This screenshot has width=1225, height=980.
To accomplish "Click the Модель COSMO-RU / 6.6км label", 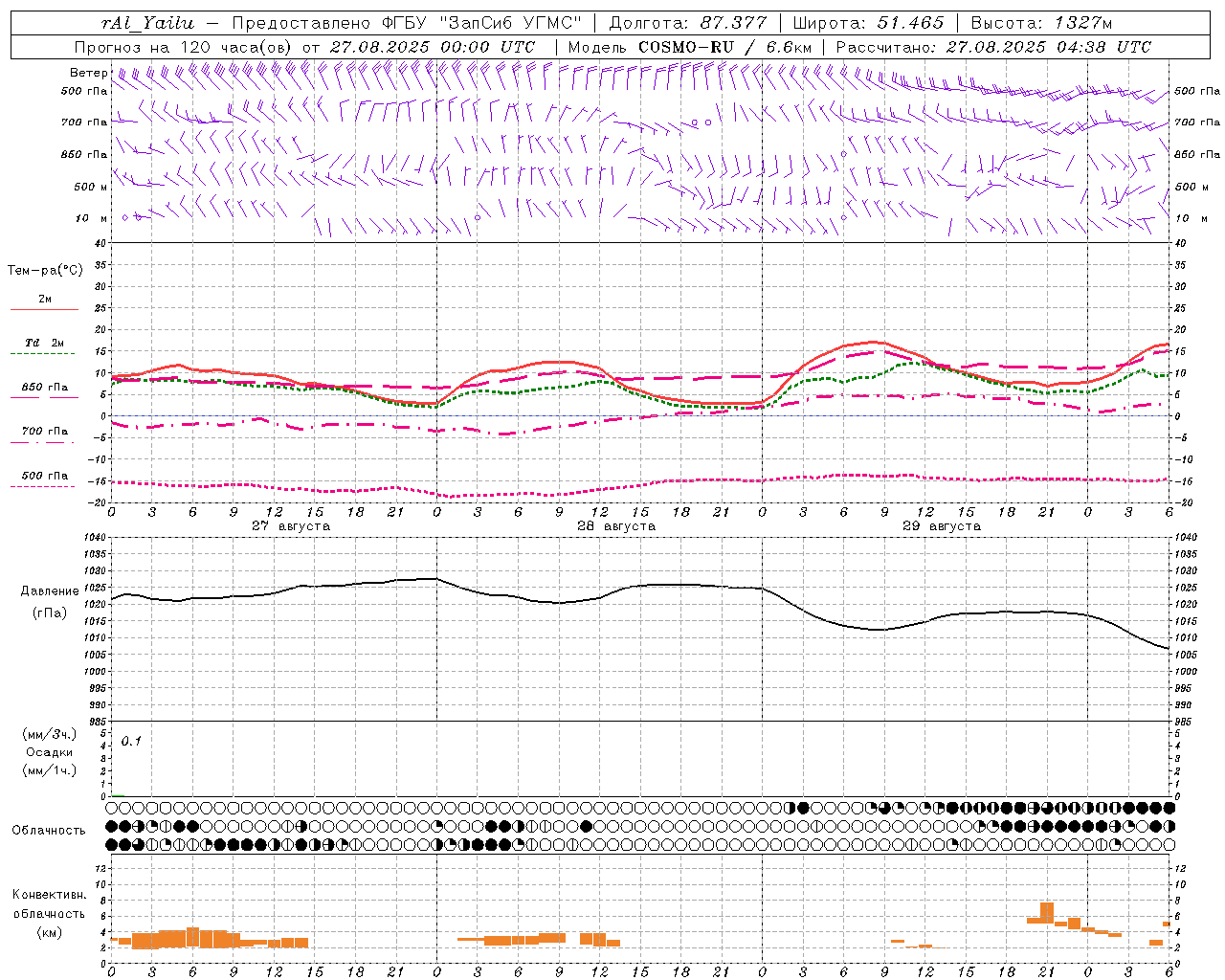I will (x=690, y=47).
